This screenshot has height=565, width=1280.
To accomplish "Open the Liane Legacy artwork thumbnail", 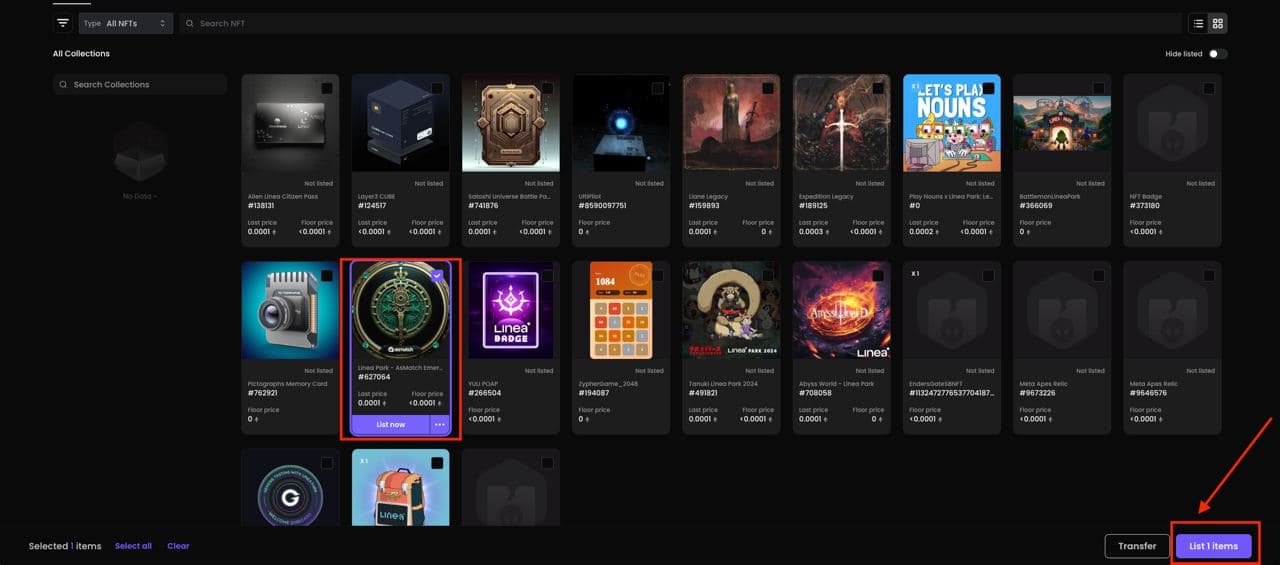I will pyautogui.click(x=731, y=123).
